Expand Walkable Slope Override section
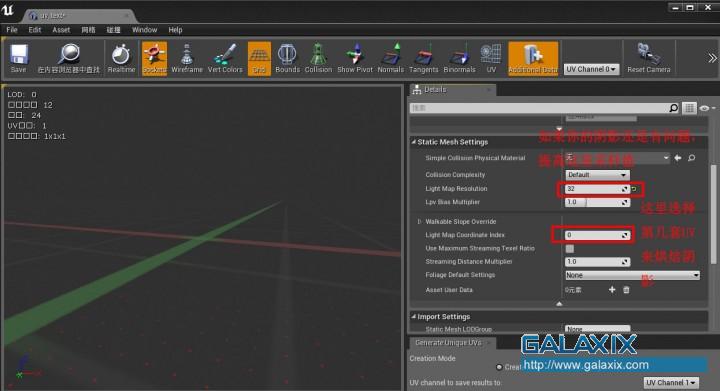The image size is (720, 391). coord(419,222)
